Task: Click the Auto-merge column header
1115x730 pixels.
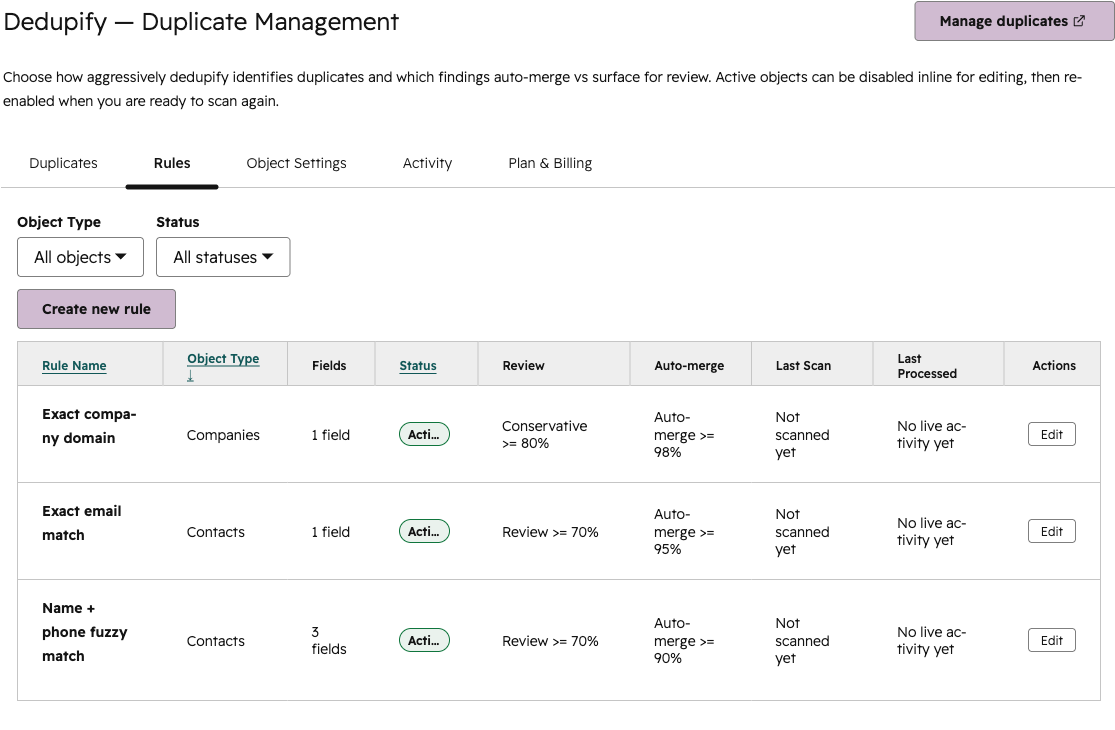Action: [689, 365]
